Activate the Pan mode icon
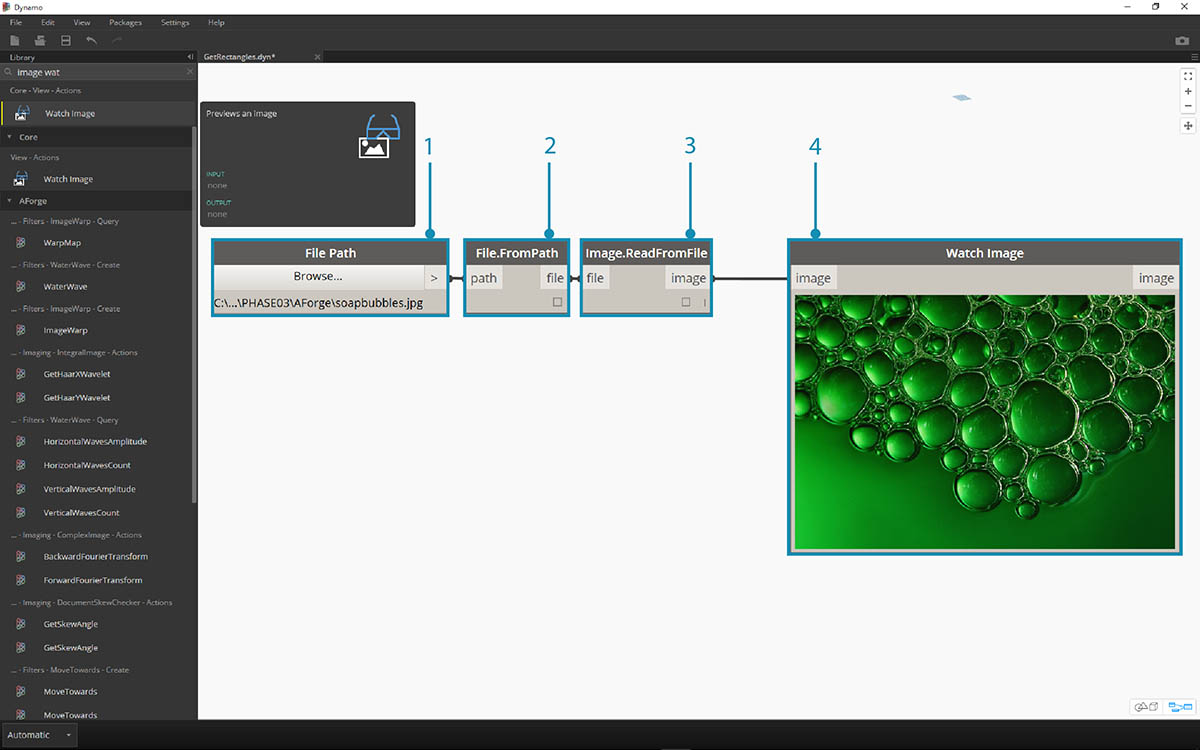The height and width of the screenshot is (750, 1200). point(1188,126)
